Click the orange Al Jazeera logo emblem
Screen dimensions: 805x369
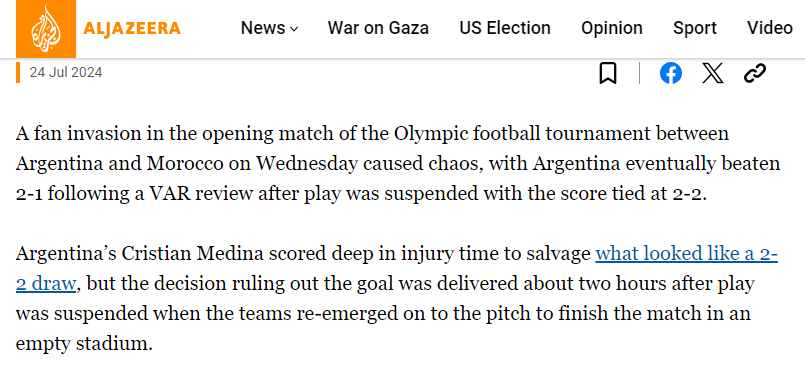coord(46,29)
